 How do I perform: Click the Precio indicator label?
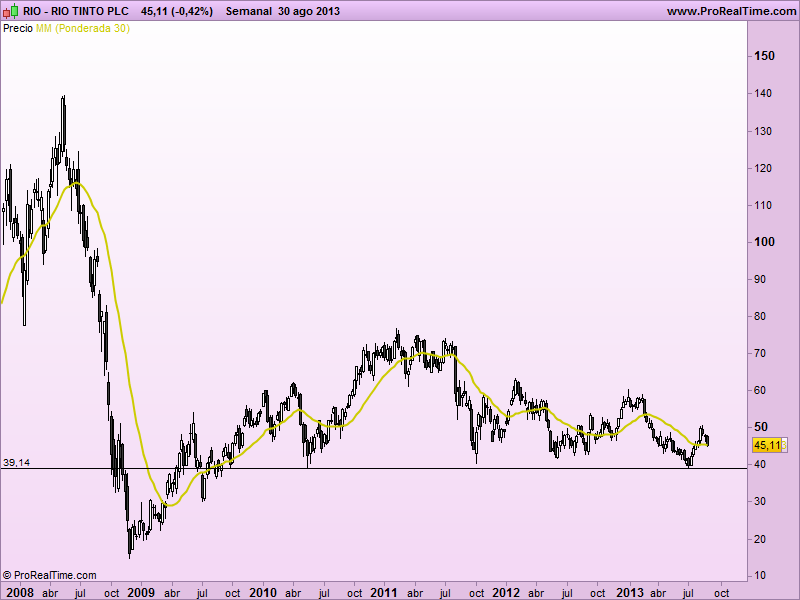coord(18,29)
